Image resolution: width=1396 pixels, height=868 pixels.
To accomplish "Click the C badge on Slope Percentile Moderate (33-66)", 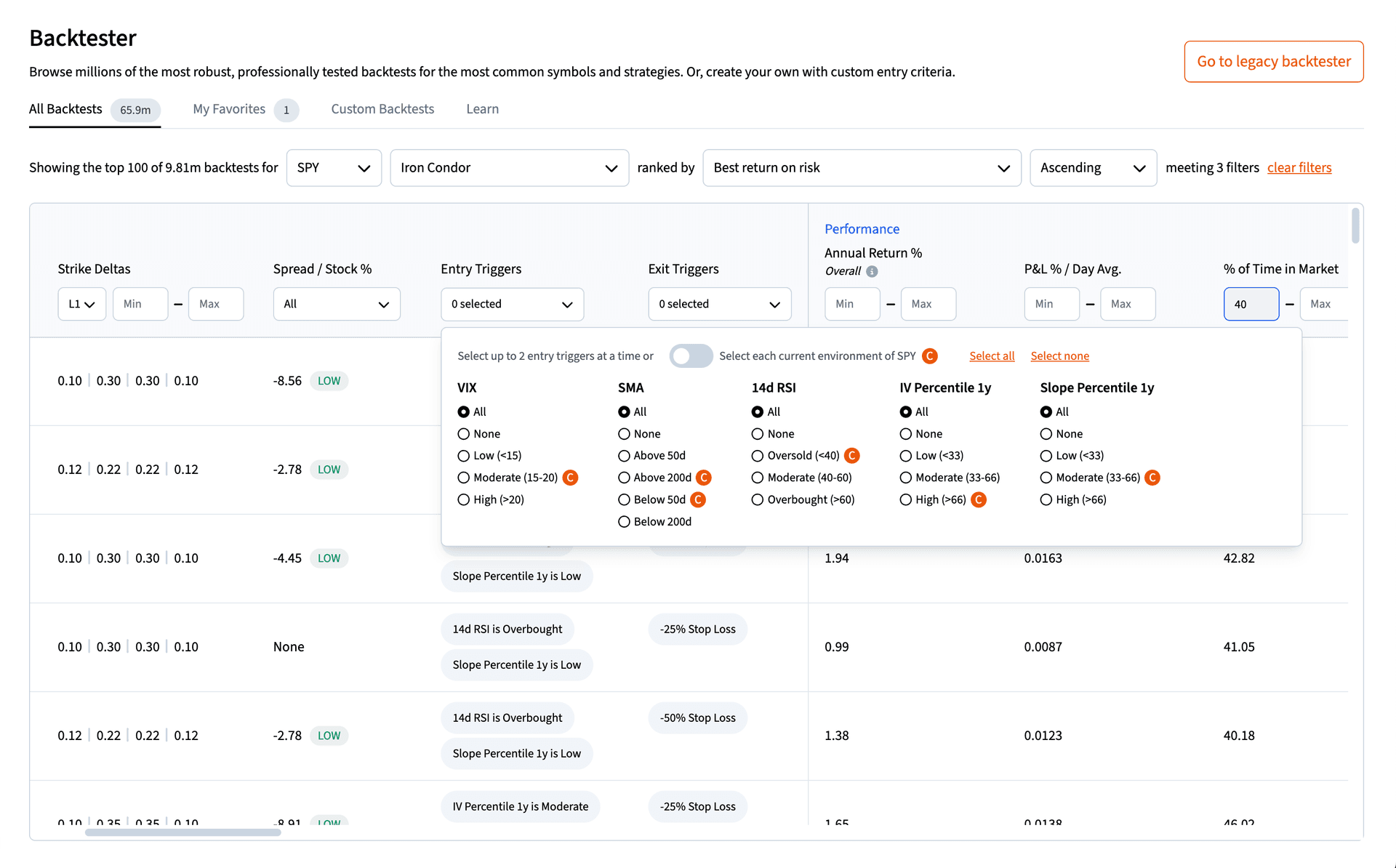I will [1152, 478].
